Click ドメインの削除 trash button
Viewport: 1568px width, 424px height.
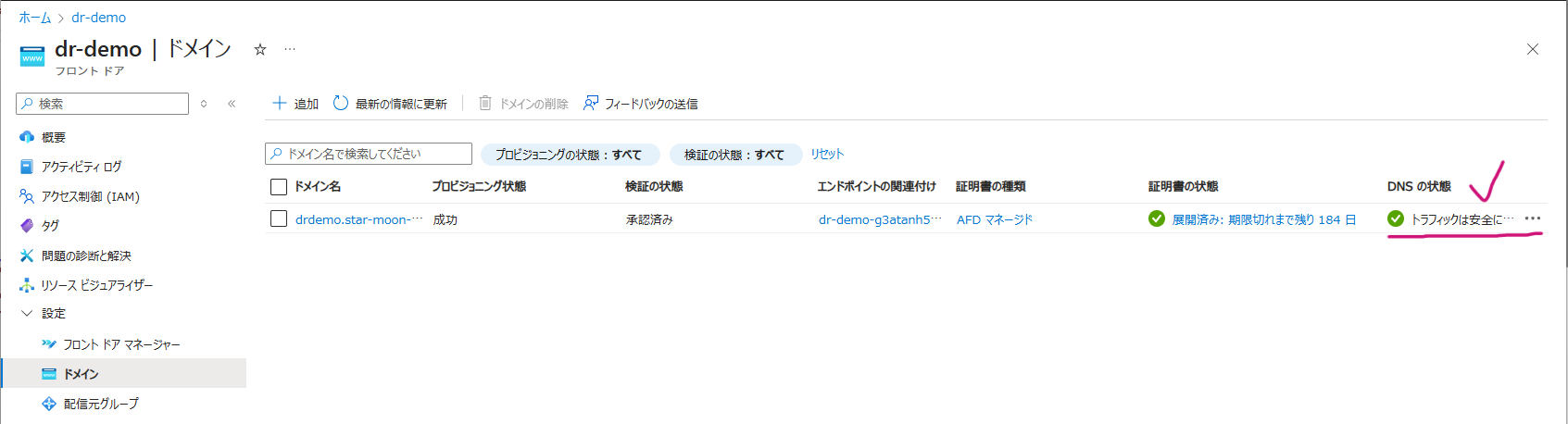coord(523,104)
